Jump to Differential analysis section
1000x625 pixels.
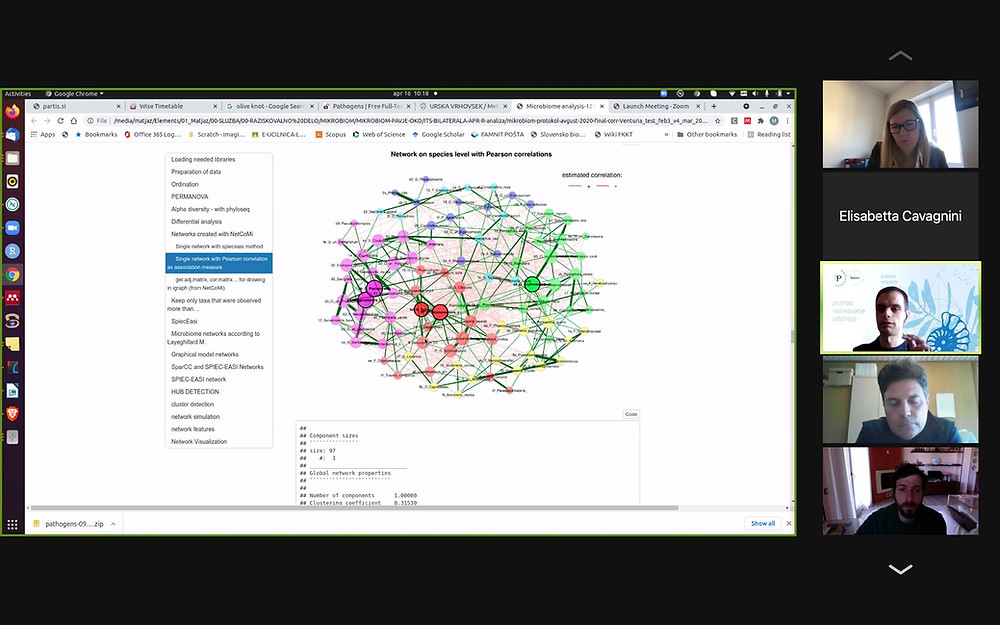coord(196,222)
